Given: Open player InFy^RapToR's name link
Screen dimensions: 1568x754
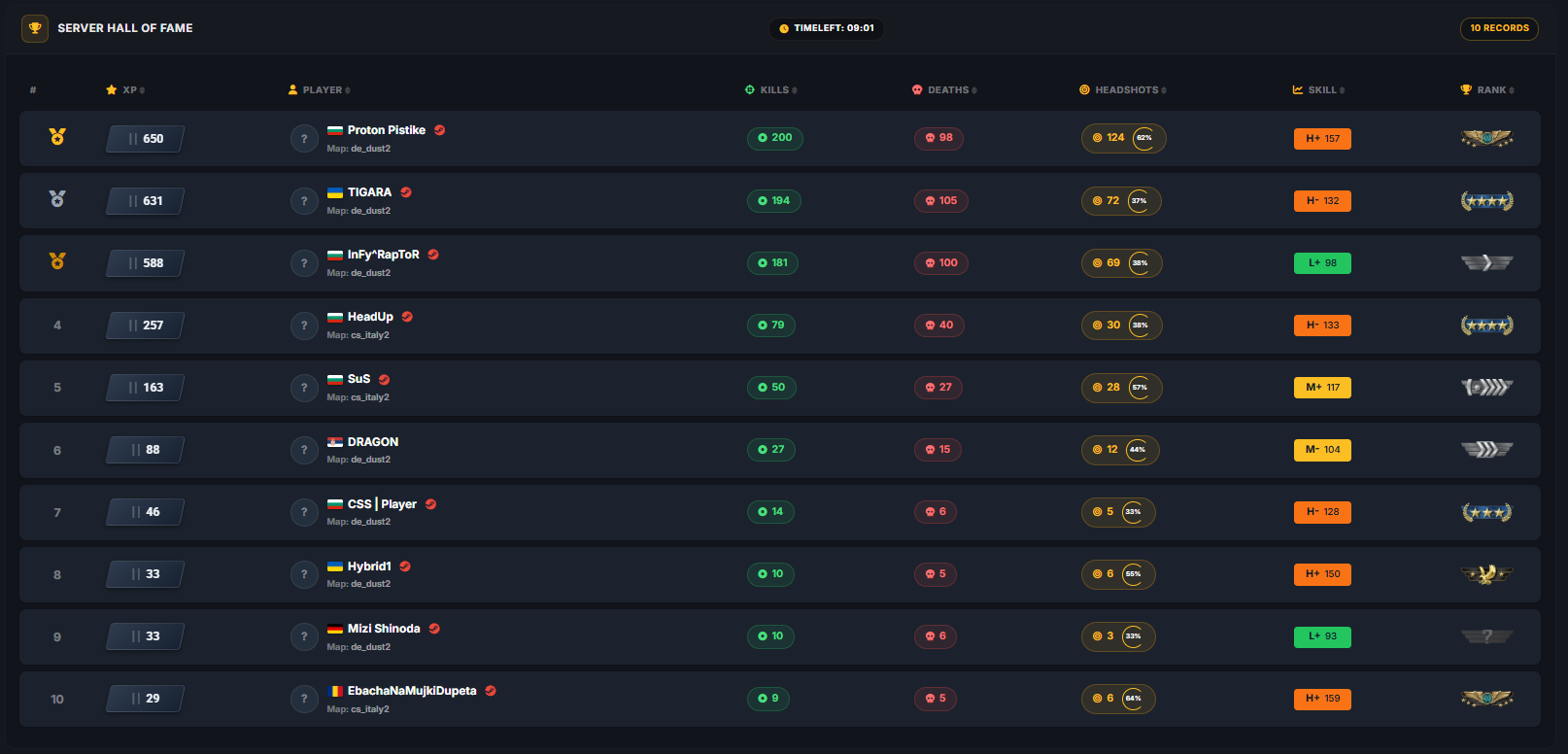Looking at the screenshot, I should pyautogui.click(x=384, y=255).
